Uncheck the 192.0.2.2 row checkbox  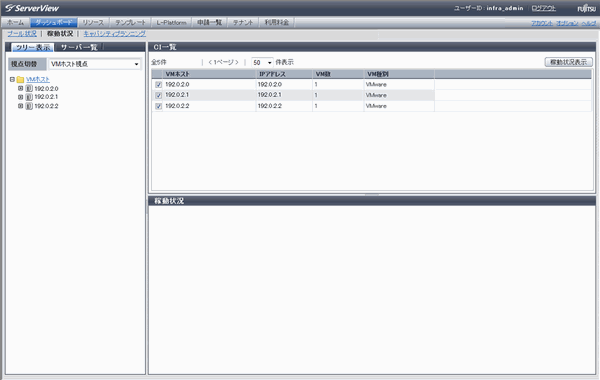158,106
